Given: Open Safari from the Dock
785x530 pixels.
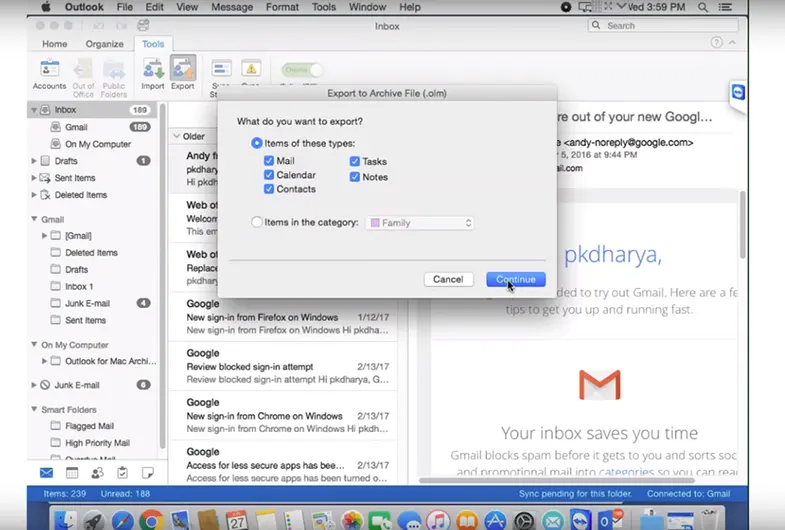Looking at the screenshot, I should (x=123, y=520).
